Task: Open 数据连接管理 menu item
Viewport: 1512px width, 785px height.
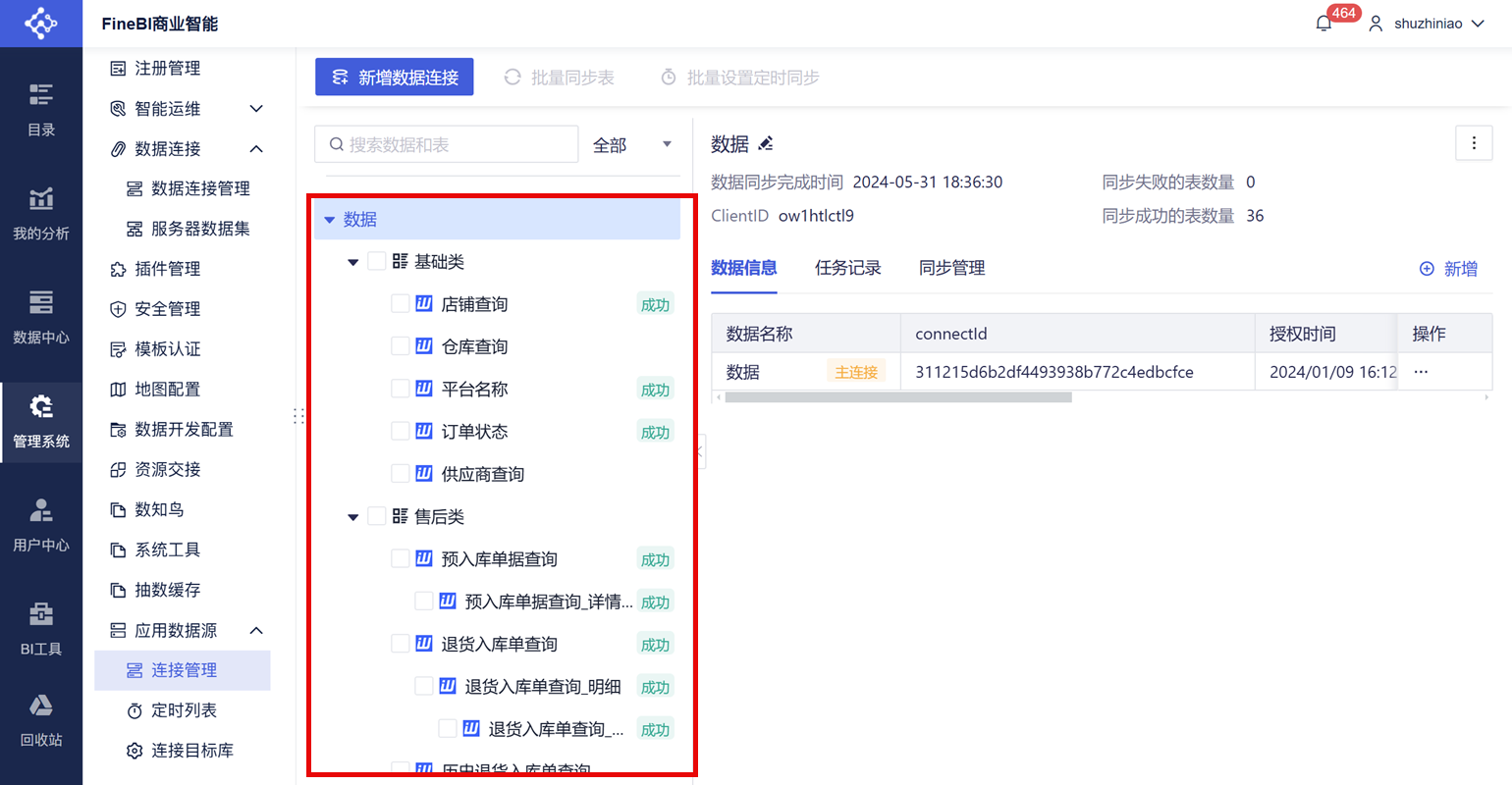Action: click(x=189, y=188)
